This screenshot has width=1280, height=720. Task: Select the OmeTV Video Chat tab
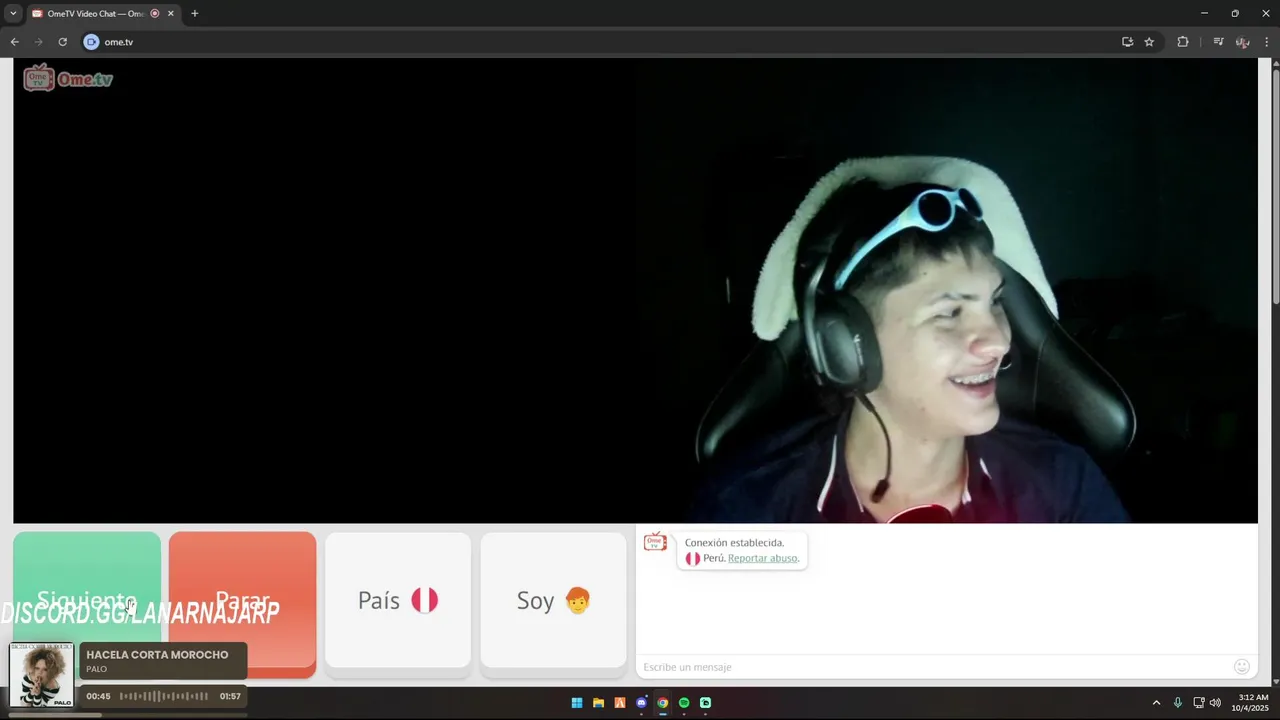point(95,14)
